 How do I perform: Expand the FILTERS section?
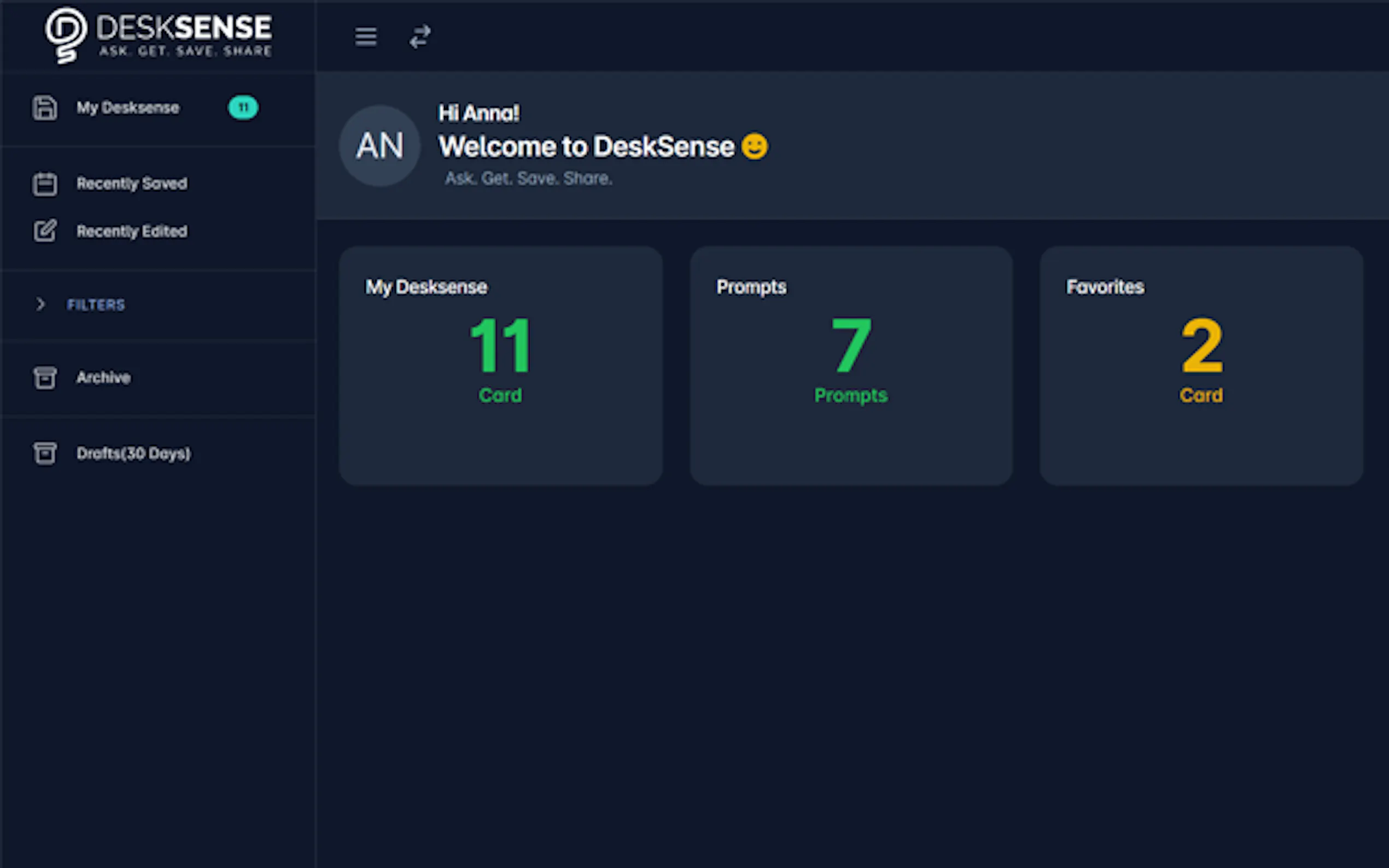96,304
